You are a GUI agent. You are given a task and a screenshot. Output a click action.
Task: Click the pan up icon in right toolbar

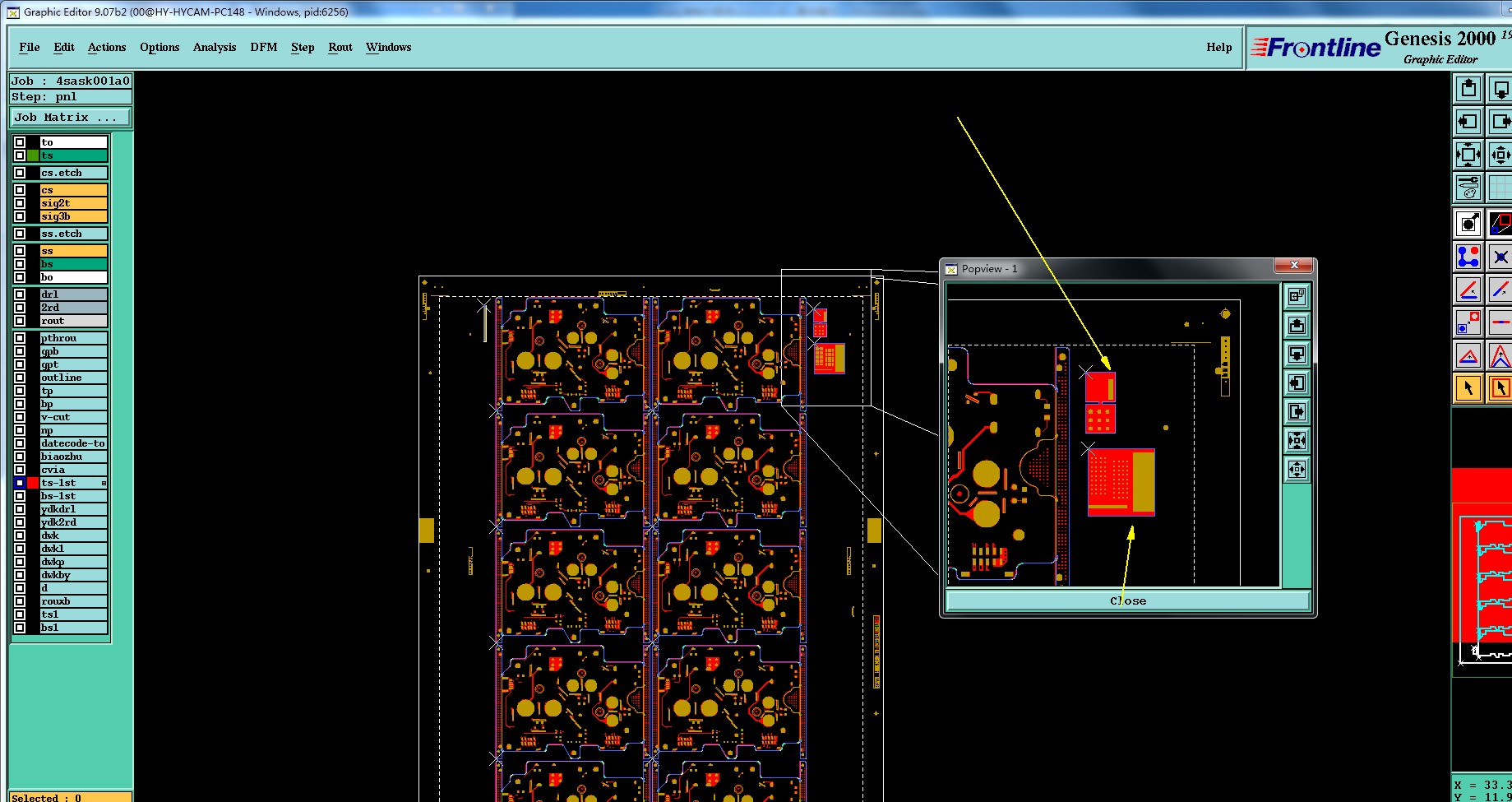[x=1468, y=88]
